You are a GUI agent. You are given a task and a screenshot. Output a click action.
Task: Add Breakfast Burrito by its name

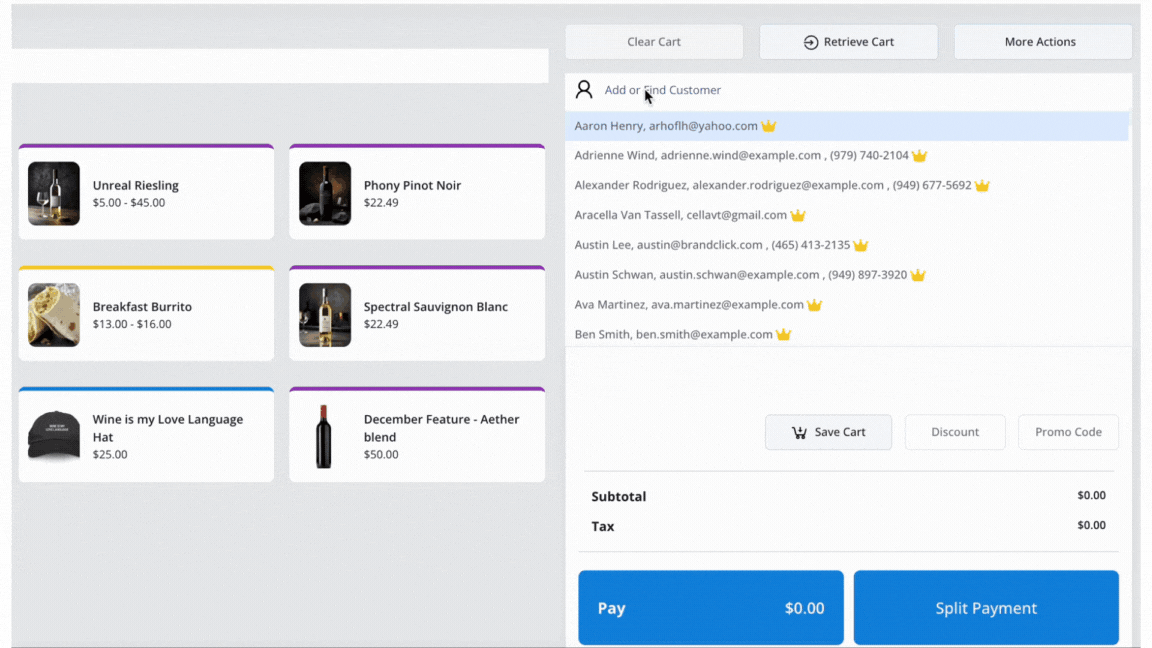click(x=142, y=306)
